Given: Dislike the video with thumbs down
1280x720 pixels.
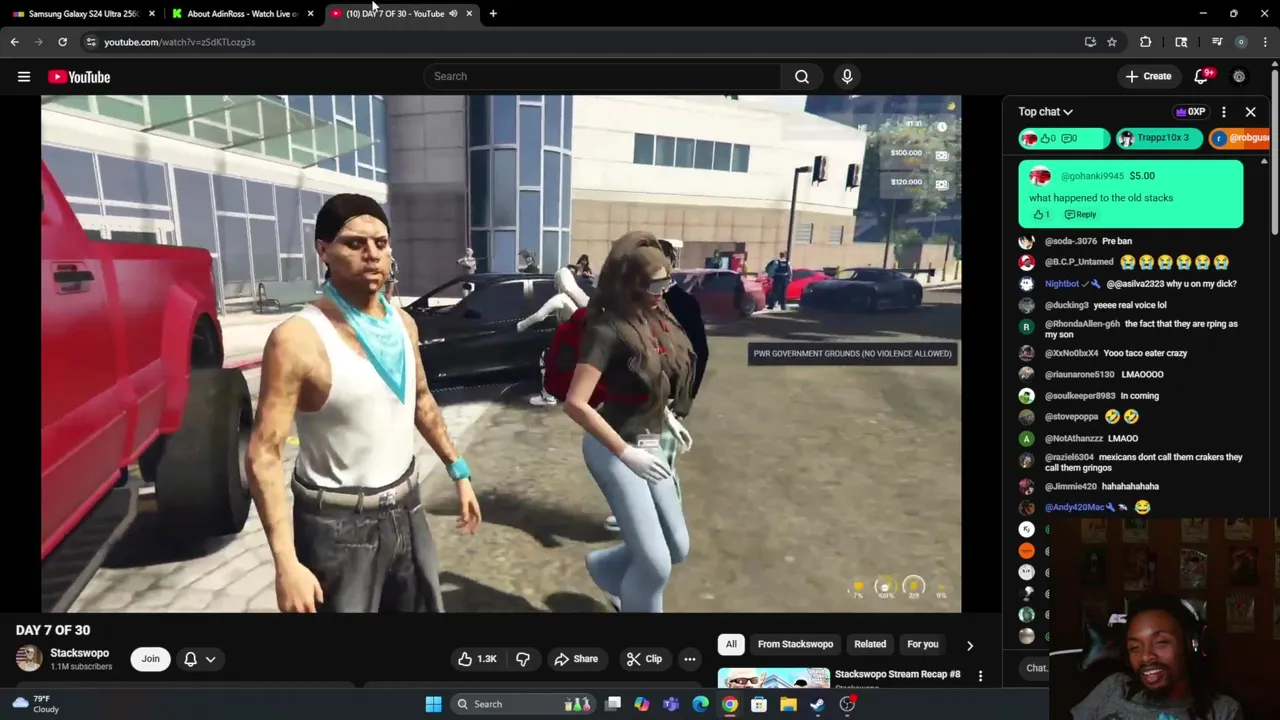Looking at the screenshot, I should pyautogui.click(x=522, y=659).
